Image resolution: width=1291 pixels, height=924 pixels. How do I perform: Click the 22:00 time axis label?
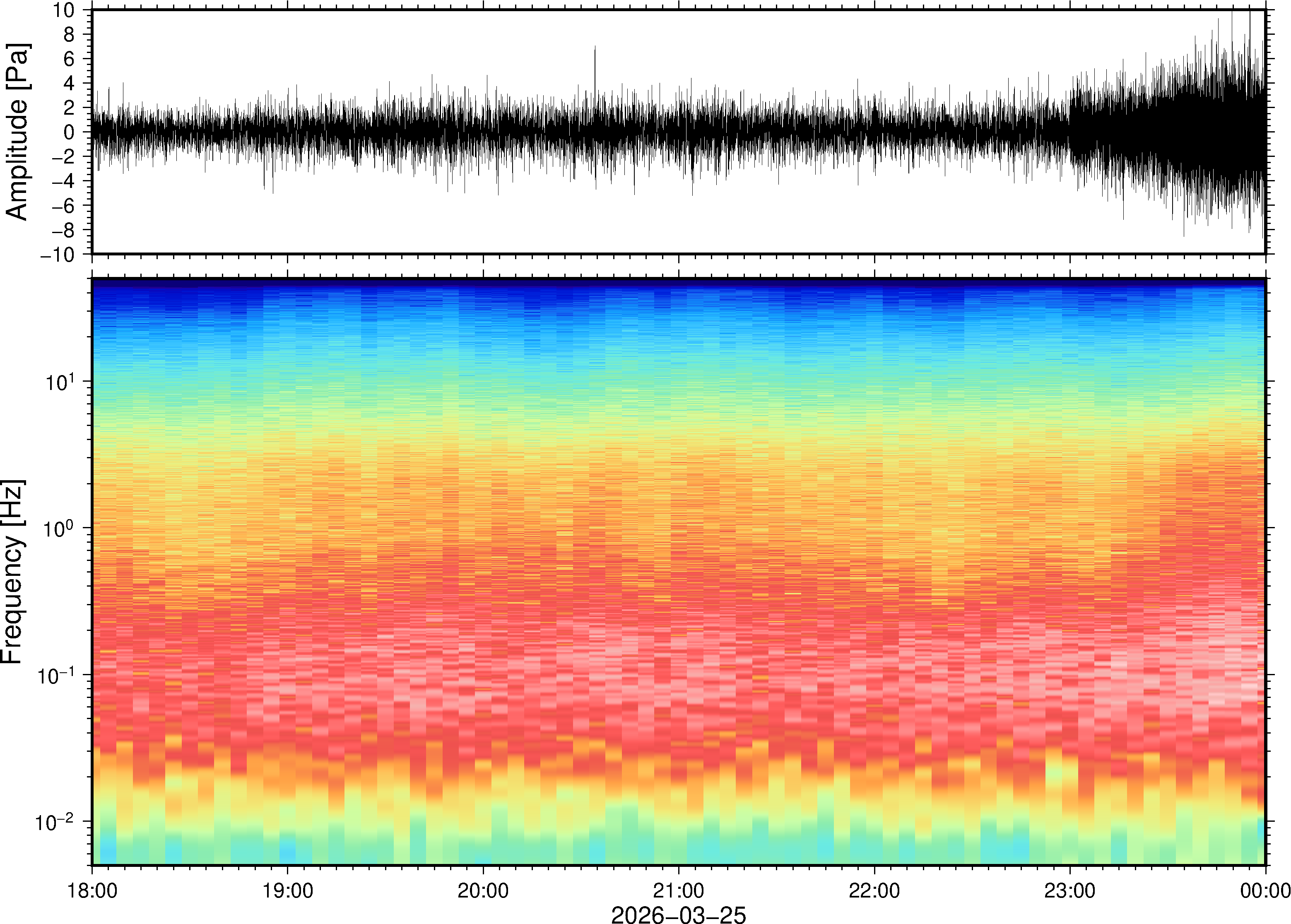pyautogui.click(x=874, y=890)
